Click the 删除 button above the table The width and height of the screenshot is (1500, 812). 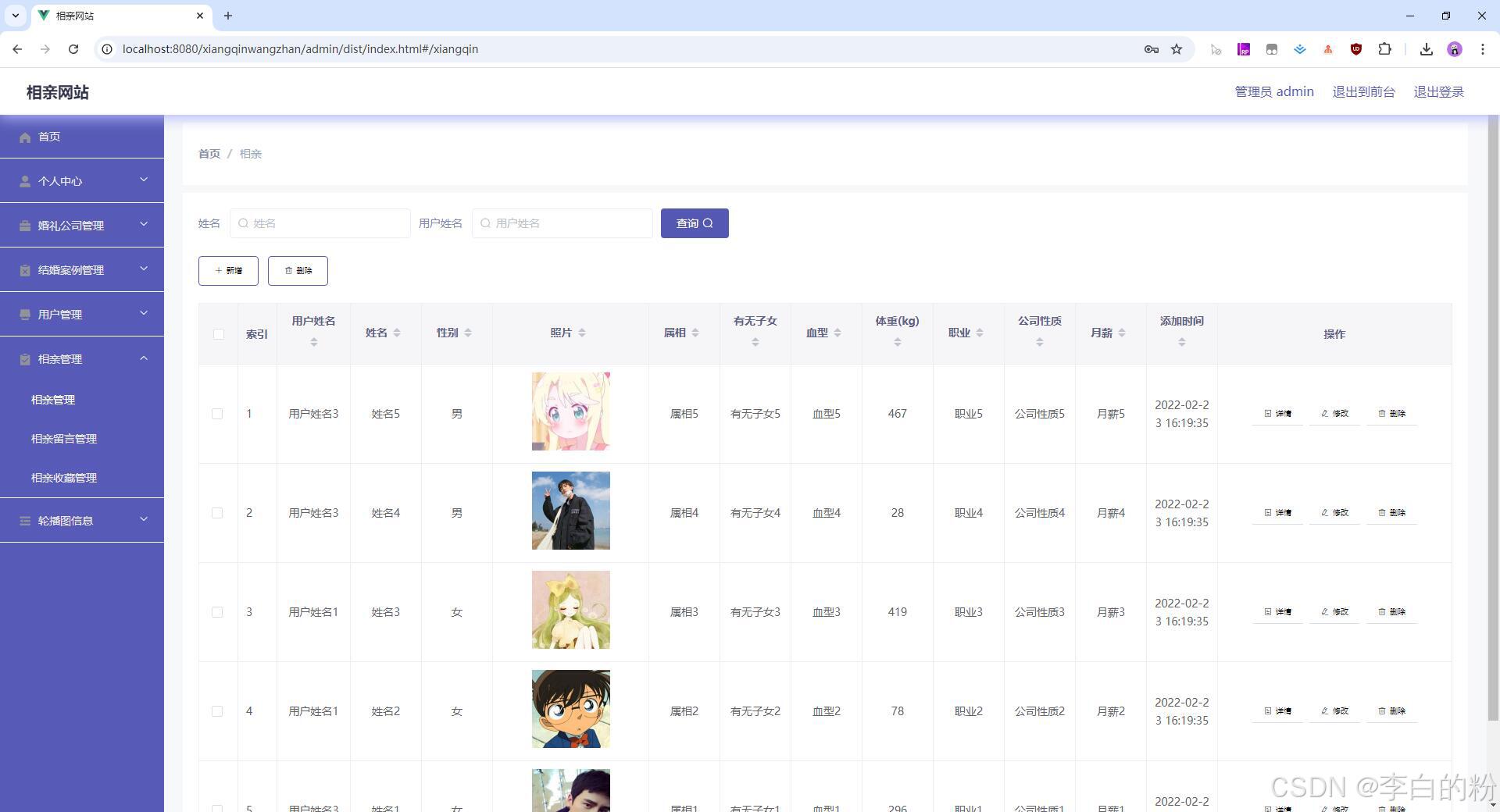click(x=298, y=271)
